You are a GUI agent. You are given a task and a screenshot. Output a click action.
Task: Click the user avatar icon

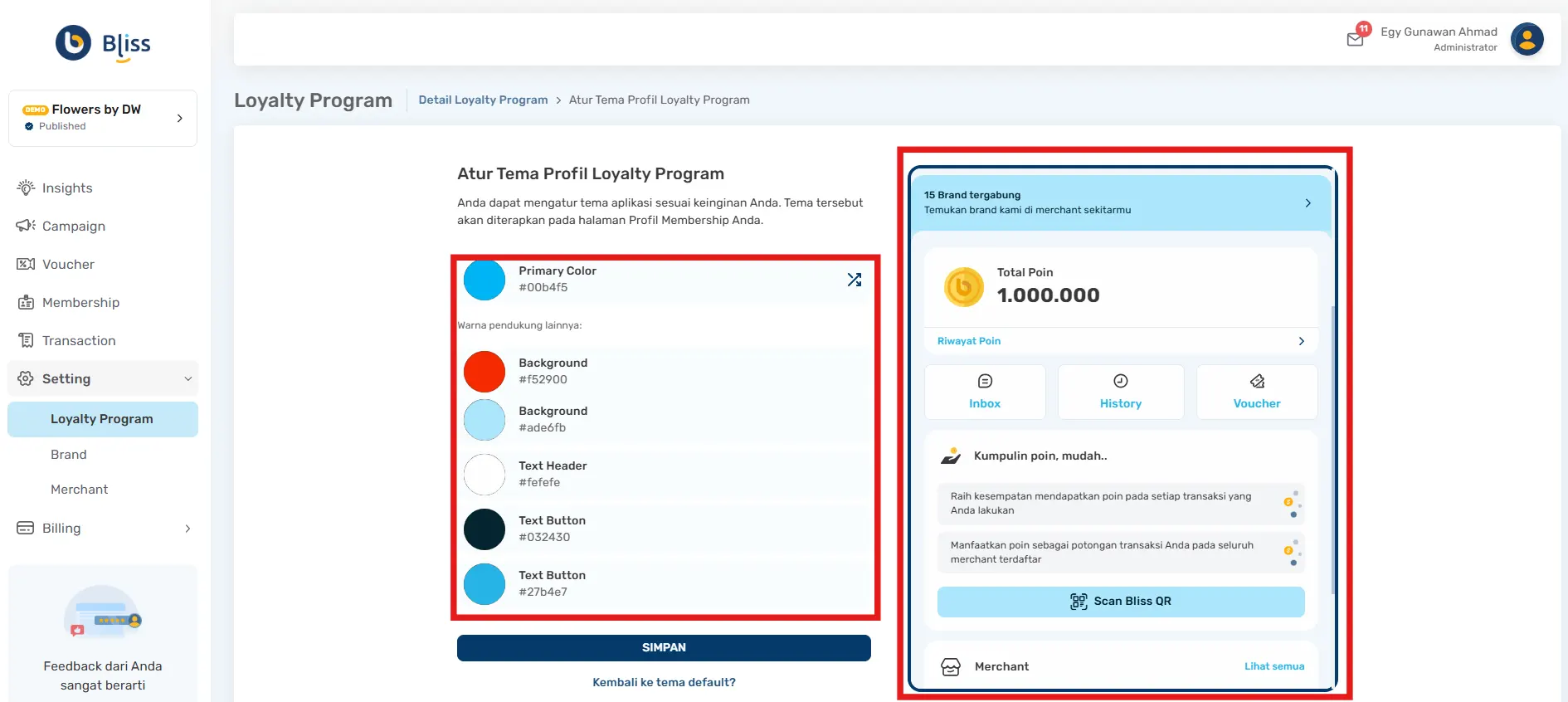coord(1527,39)
